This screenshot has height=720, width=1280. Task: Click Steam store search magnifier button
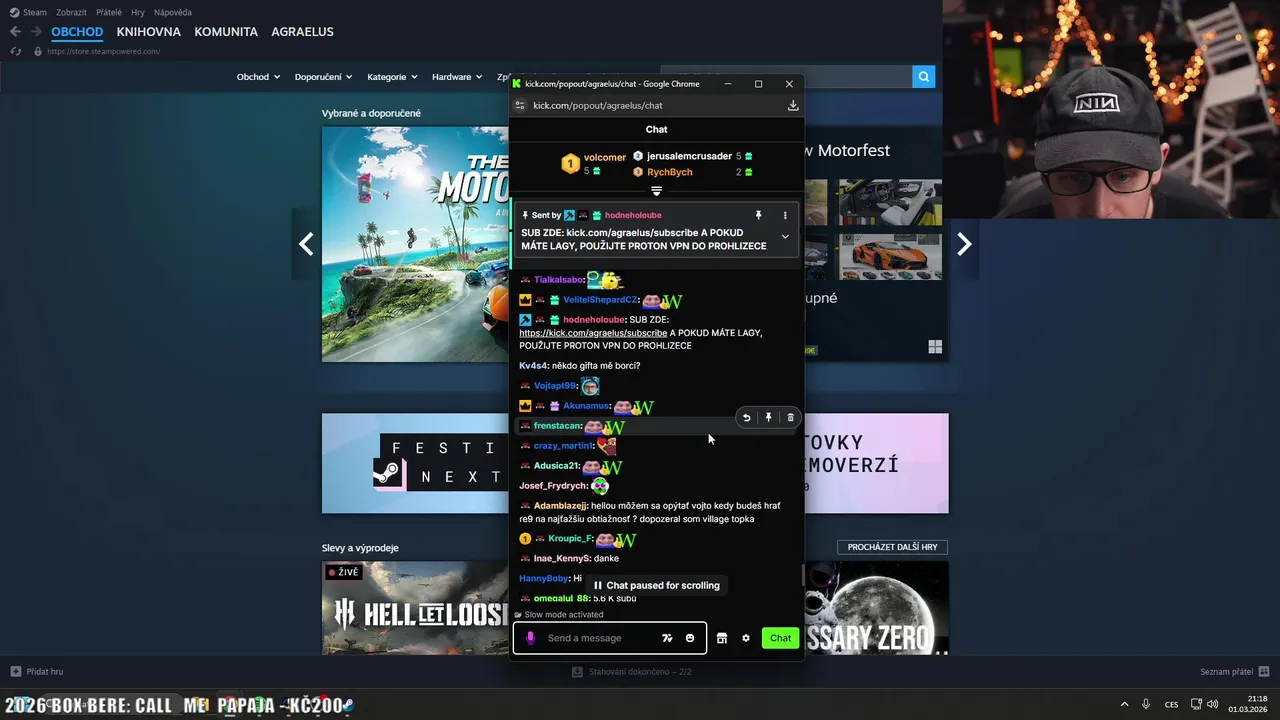point(924,76)
